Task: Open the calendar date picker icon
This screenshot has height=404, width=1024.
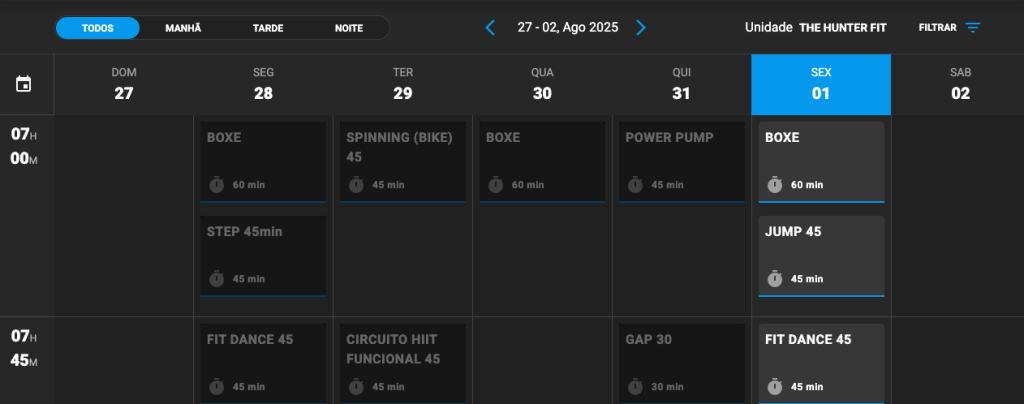Action: (x=24, y=84)
